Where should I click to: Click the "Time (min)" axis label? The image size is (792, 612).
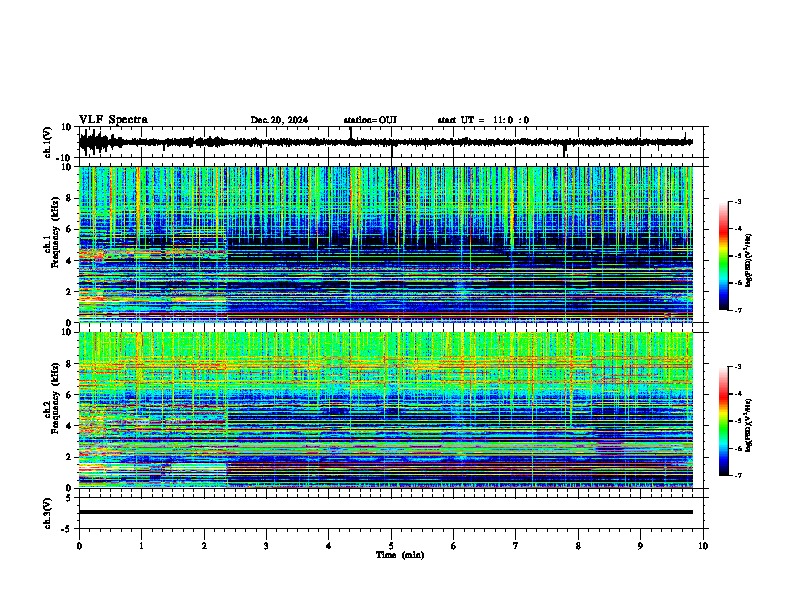pyautogui.click(x=400, y=555)
